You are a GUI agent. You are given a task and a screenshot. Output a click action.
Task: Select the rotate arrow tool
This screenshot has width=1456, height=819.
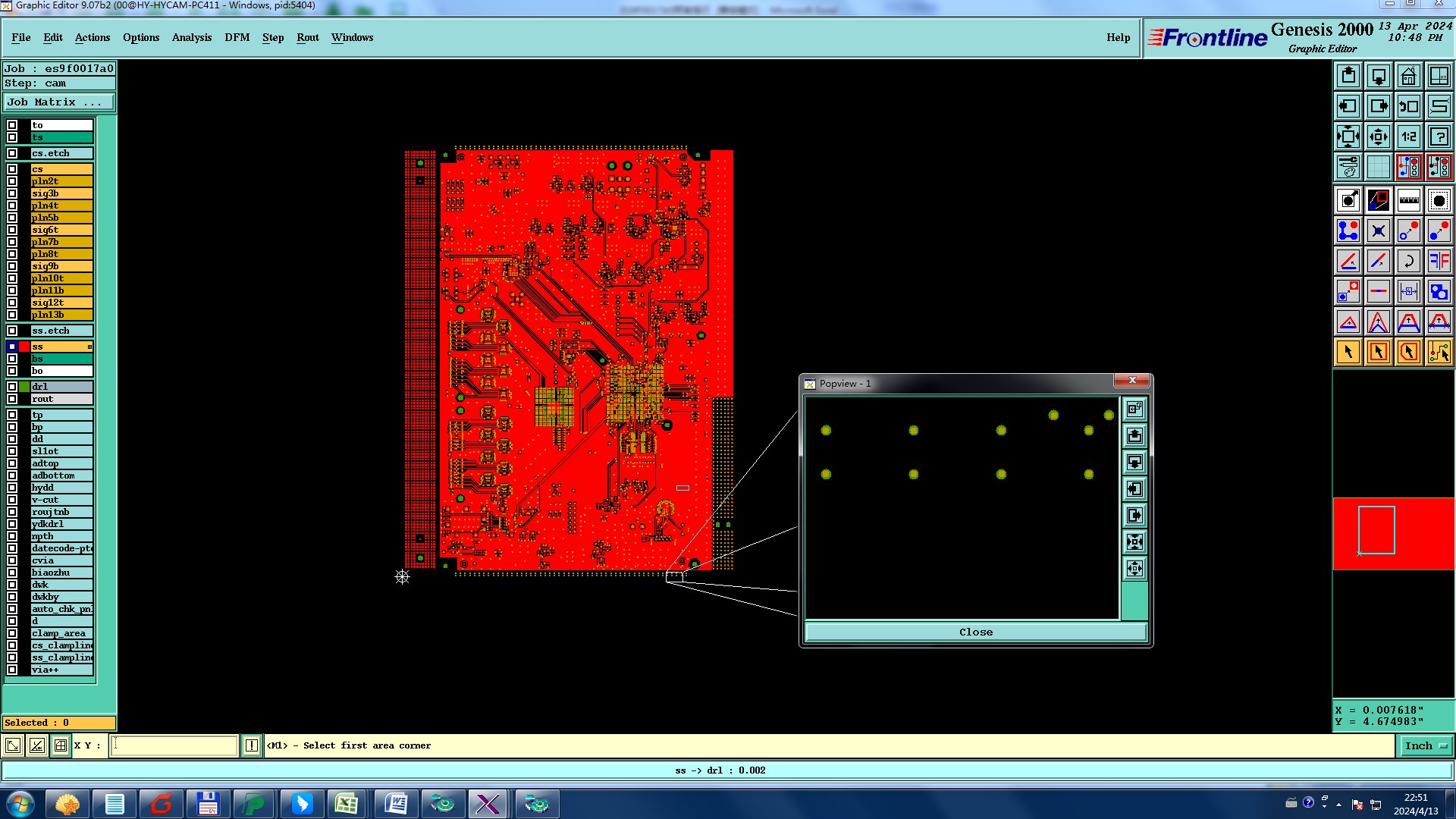tap(1408, 261)
